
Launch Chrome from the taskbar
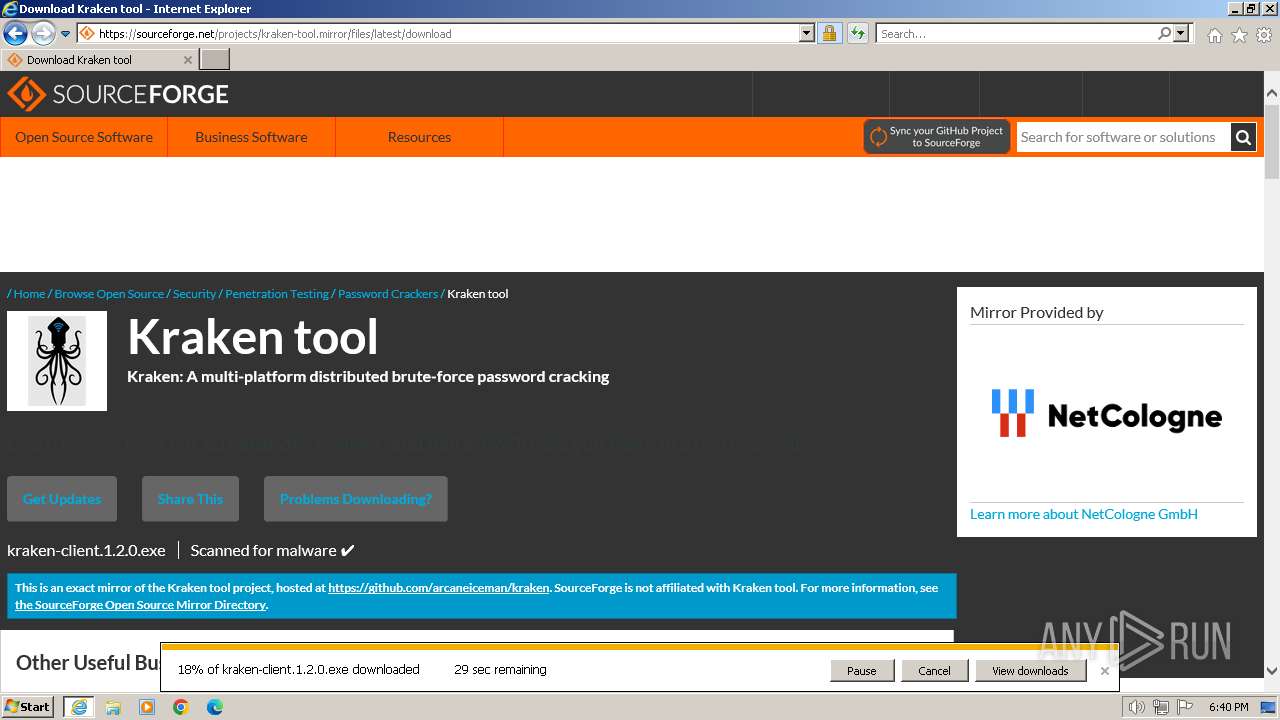(x=181, y=707)
